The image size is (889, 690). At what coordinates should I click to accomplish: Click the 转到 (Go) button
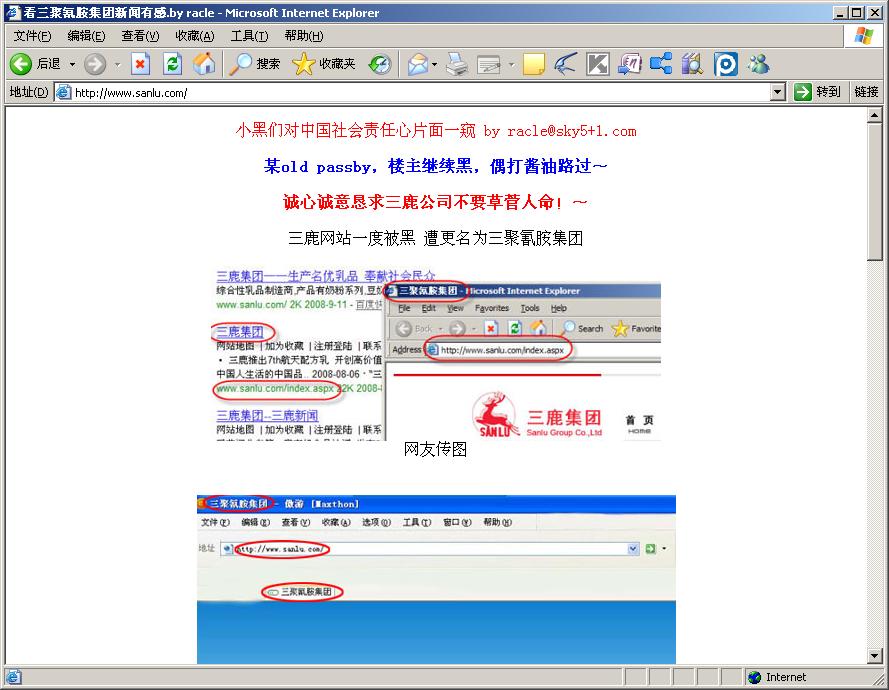click(x=817, y=92)
